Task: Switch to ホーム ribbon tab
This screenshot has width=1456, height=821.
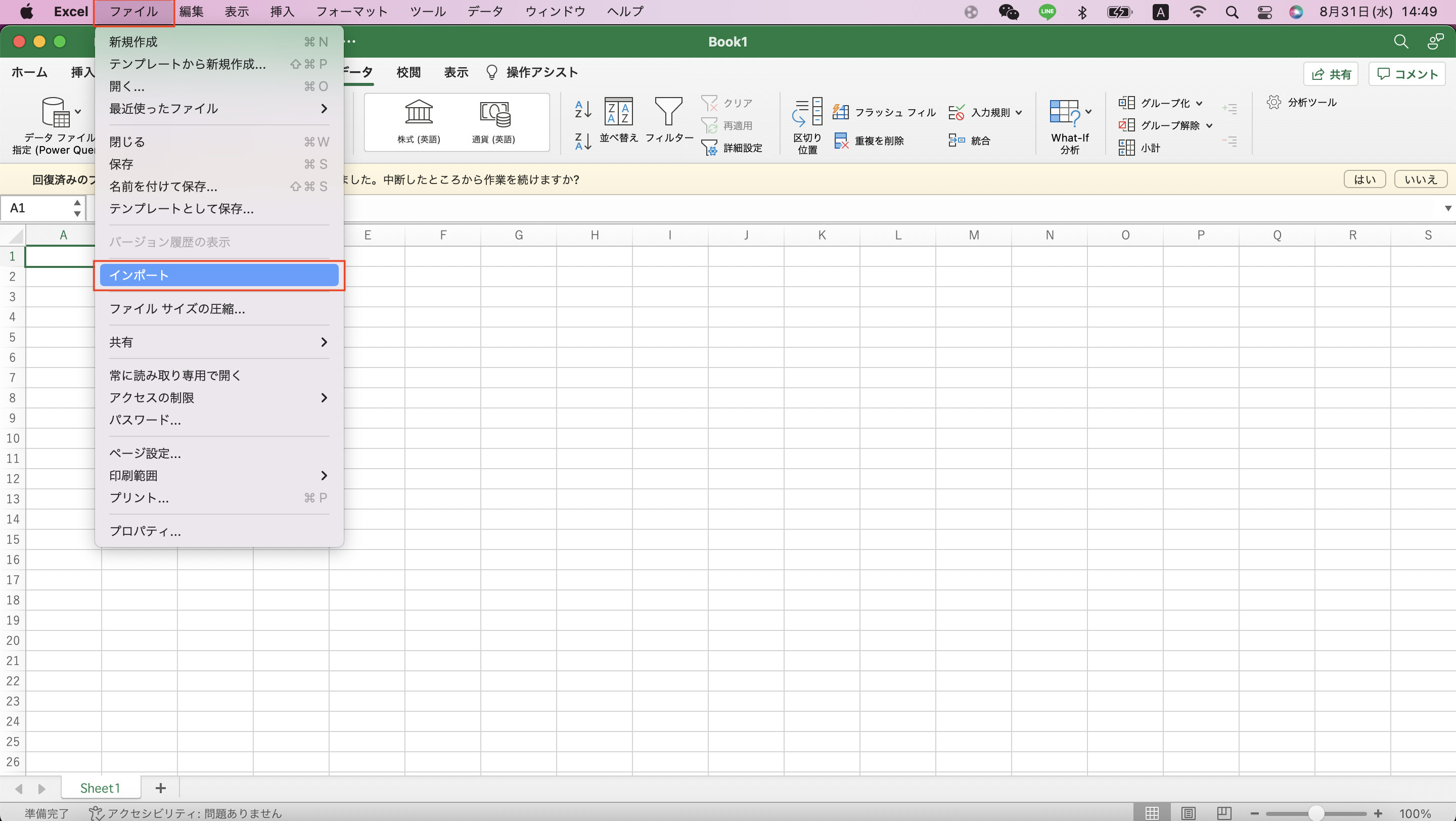Action: click(29, 72)
